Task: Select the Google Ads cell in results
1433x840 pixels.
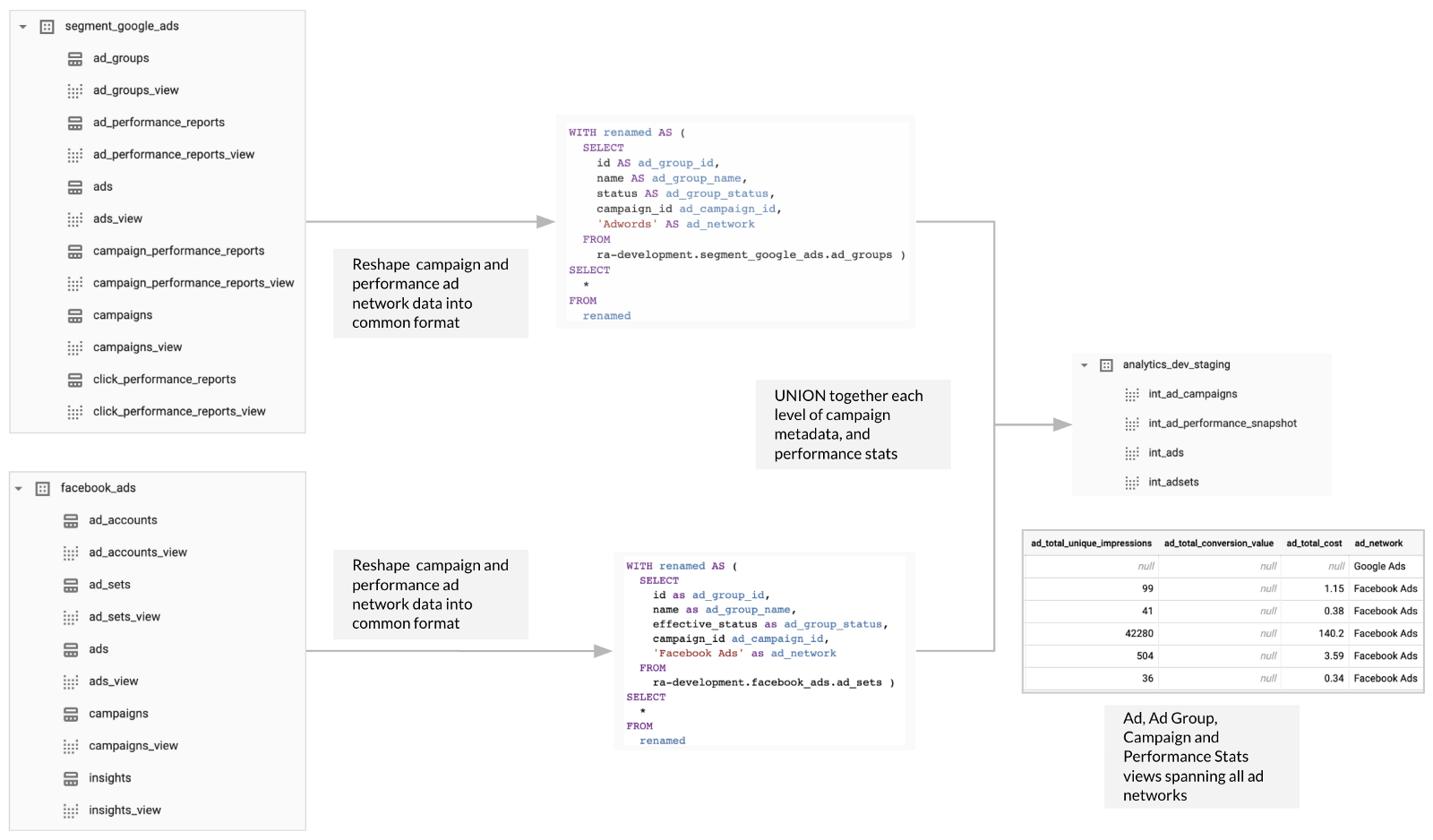Action: (1379, 566)
